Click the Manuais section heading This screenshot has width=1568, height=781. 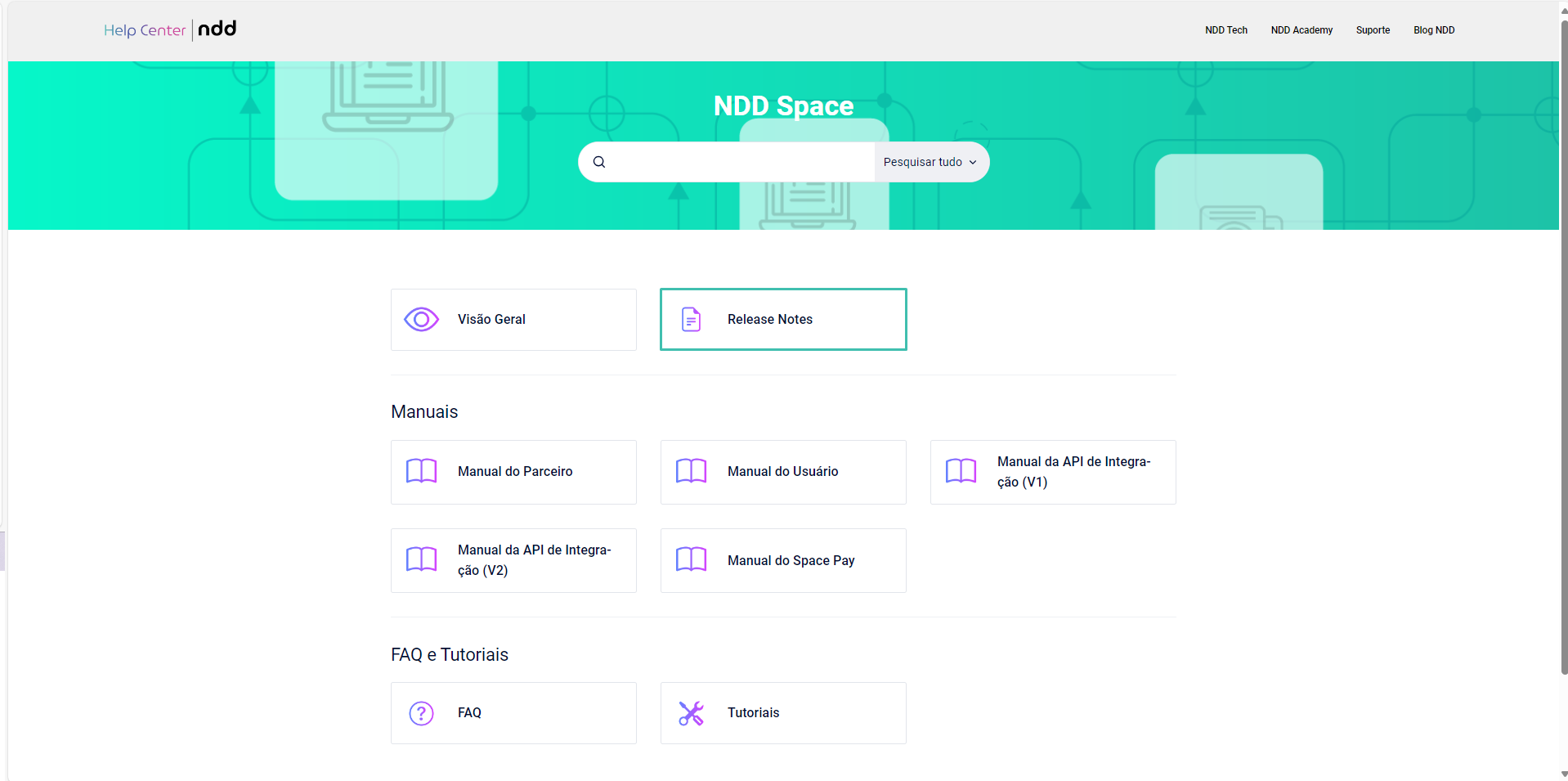coord(424,411)
